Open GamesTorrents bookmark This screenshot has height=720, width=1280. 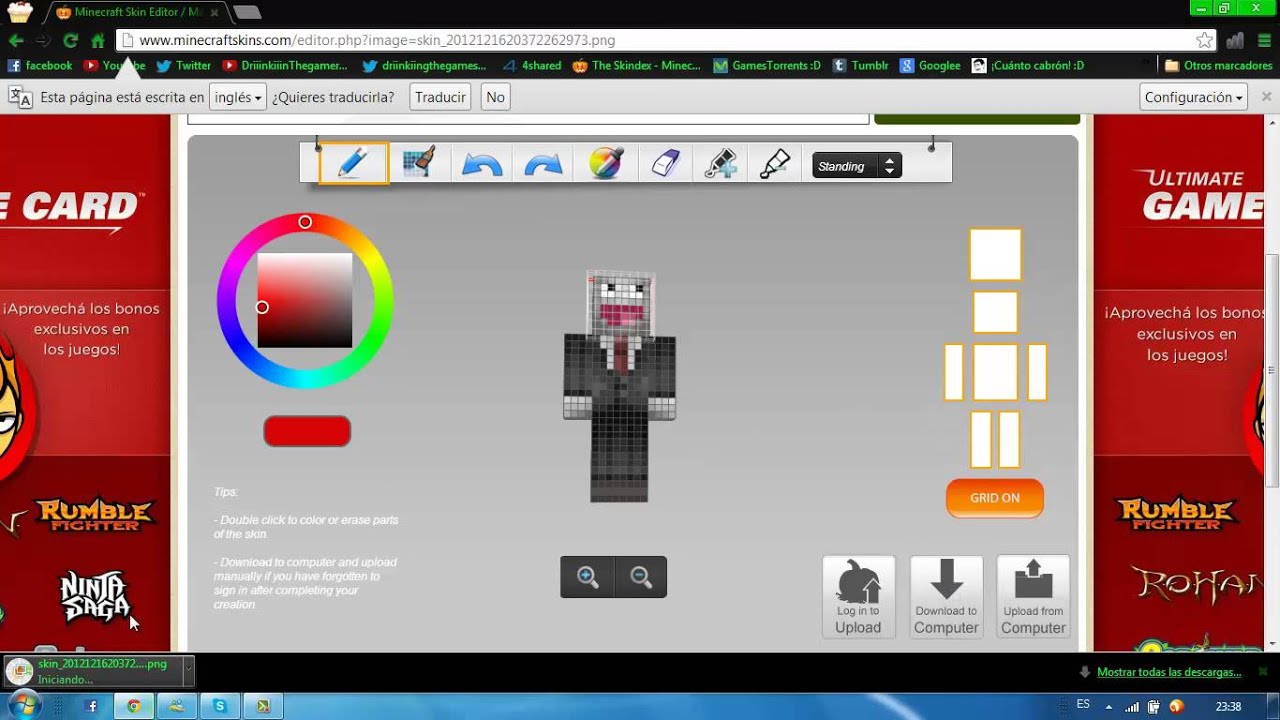(767, 66)
